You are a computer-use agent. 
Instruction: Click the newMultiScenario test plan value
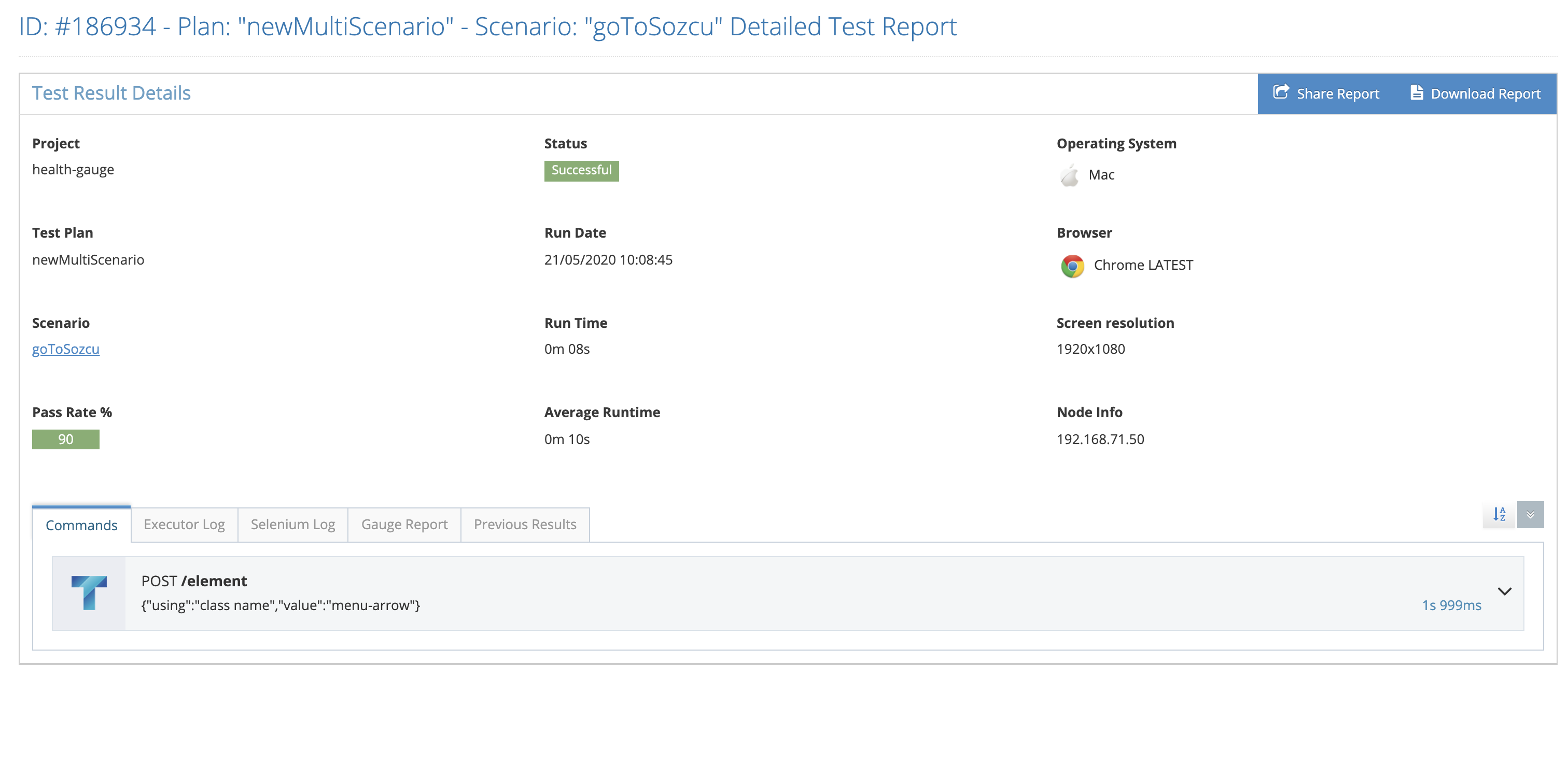coord(88,259)
